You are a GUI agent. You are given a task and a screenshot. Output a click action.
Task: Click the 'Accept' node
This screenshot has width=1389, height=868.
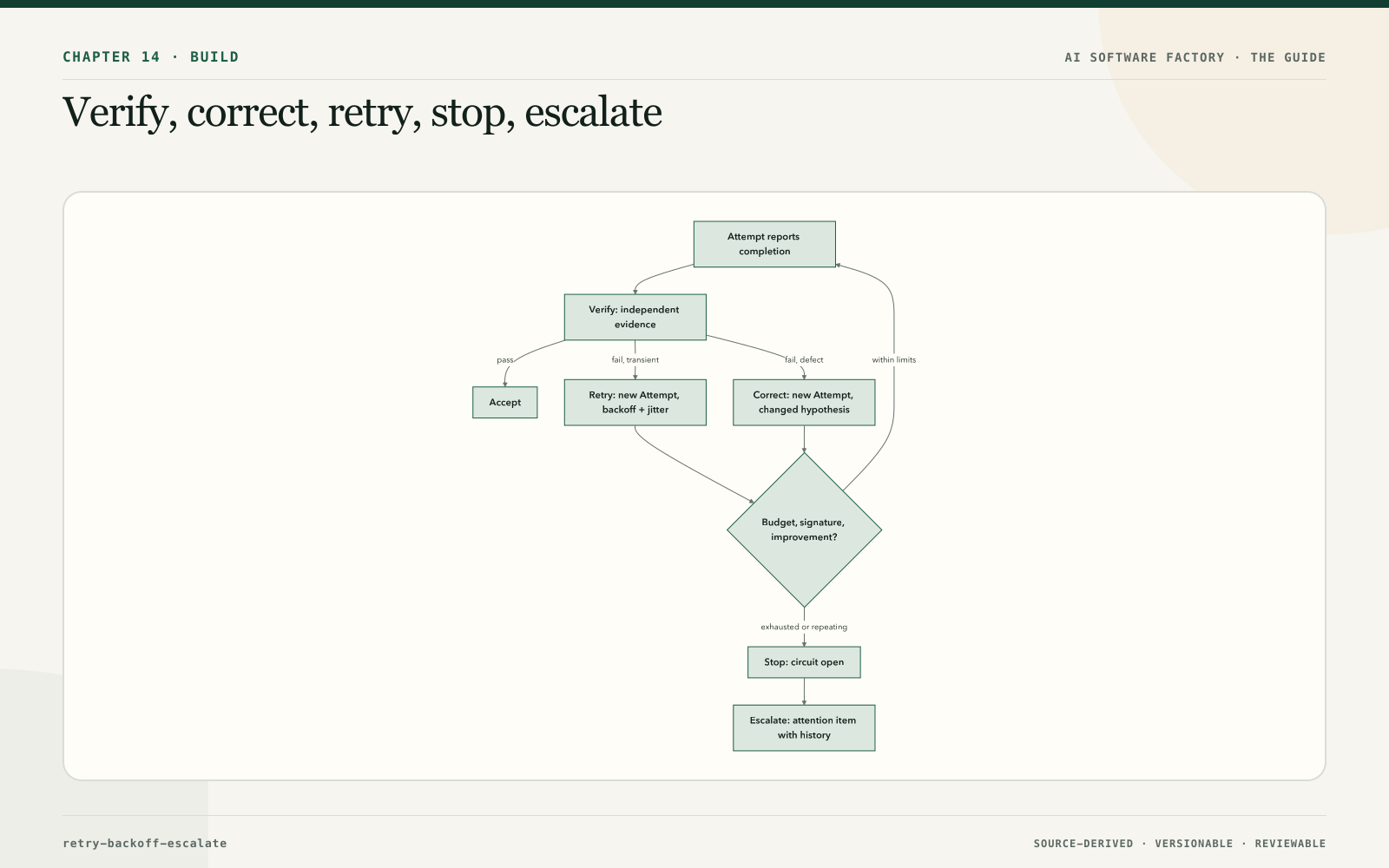[x=504, y=403]
